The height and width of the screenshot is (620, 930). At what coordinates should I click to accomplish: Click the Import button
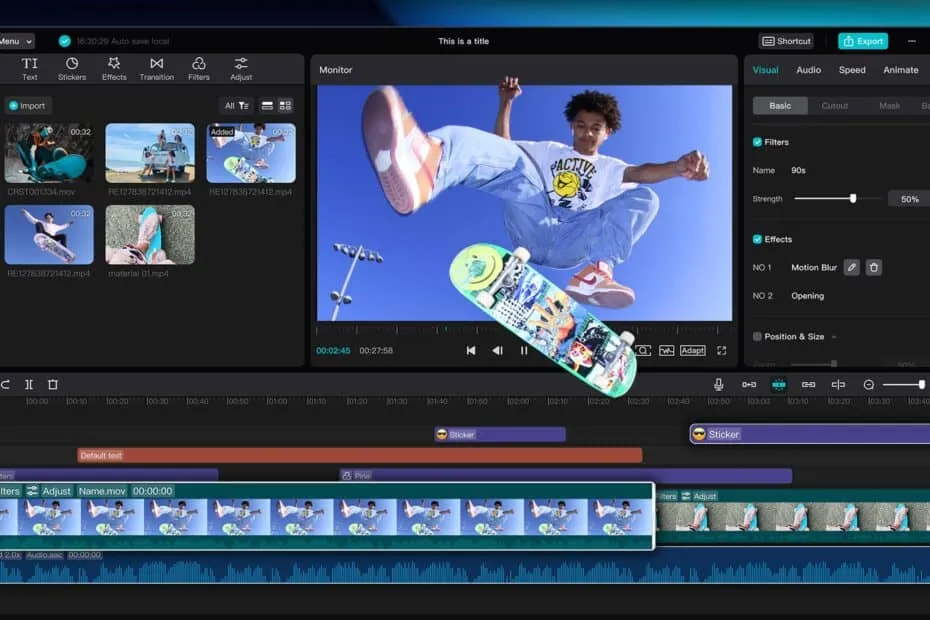(27, 106)
